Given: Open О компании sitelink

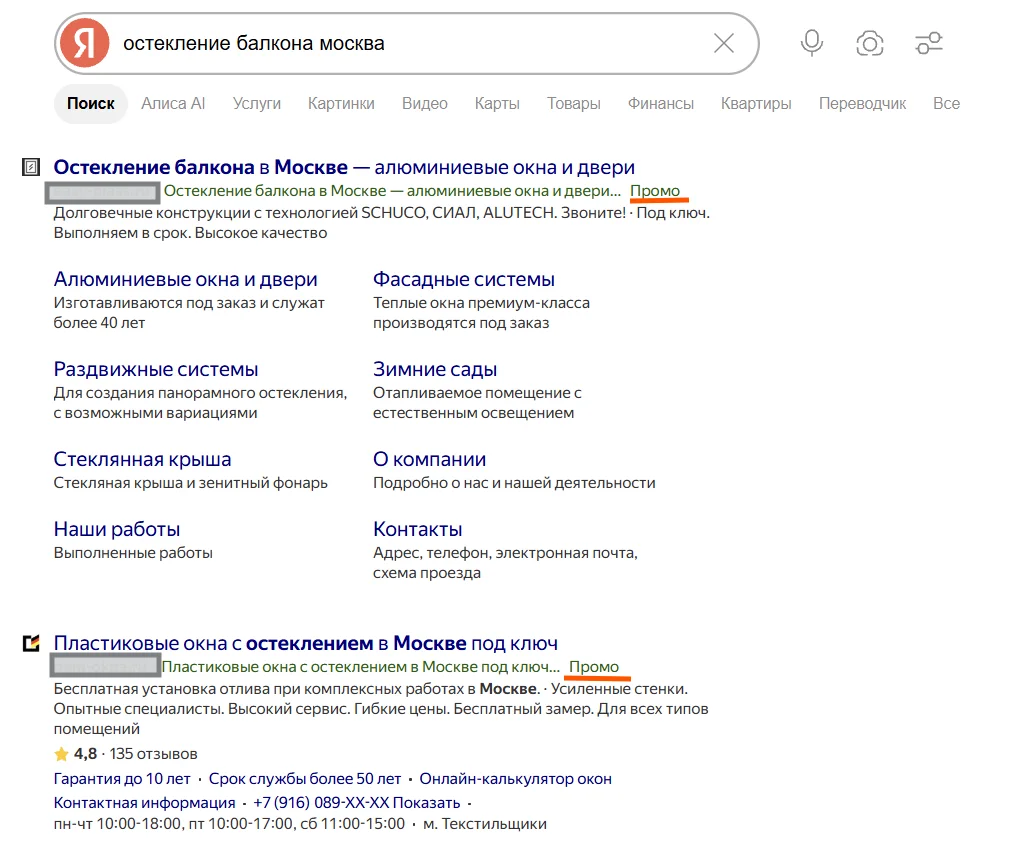Looking at the screenshot, I should tap(429, 459).
